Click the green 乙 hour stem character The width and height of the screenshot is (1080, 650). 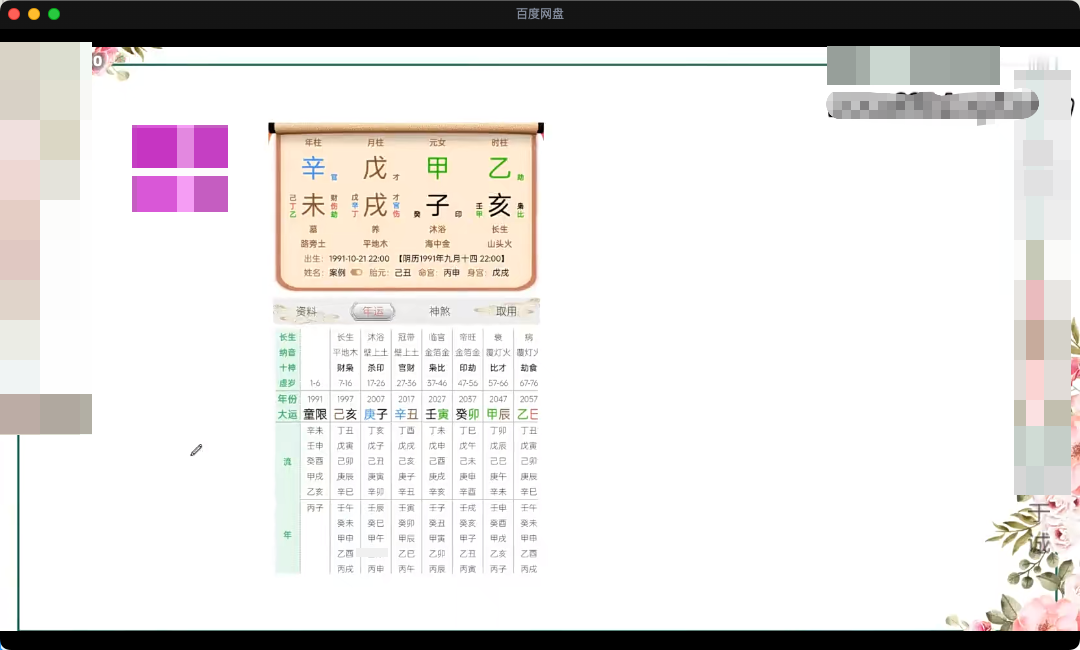click(x=499, y=168)
